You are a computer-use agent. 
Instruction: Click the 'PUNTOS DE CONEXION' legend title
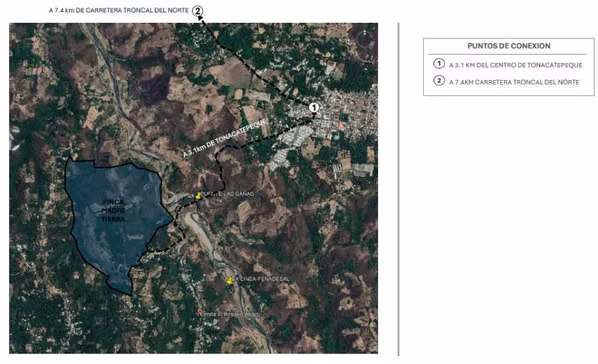[509, 46]
